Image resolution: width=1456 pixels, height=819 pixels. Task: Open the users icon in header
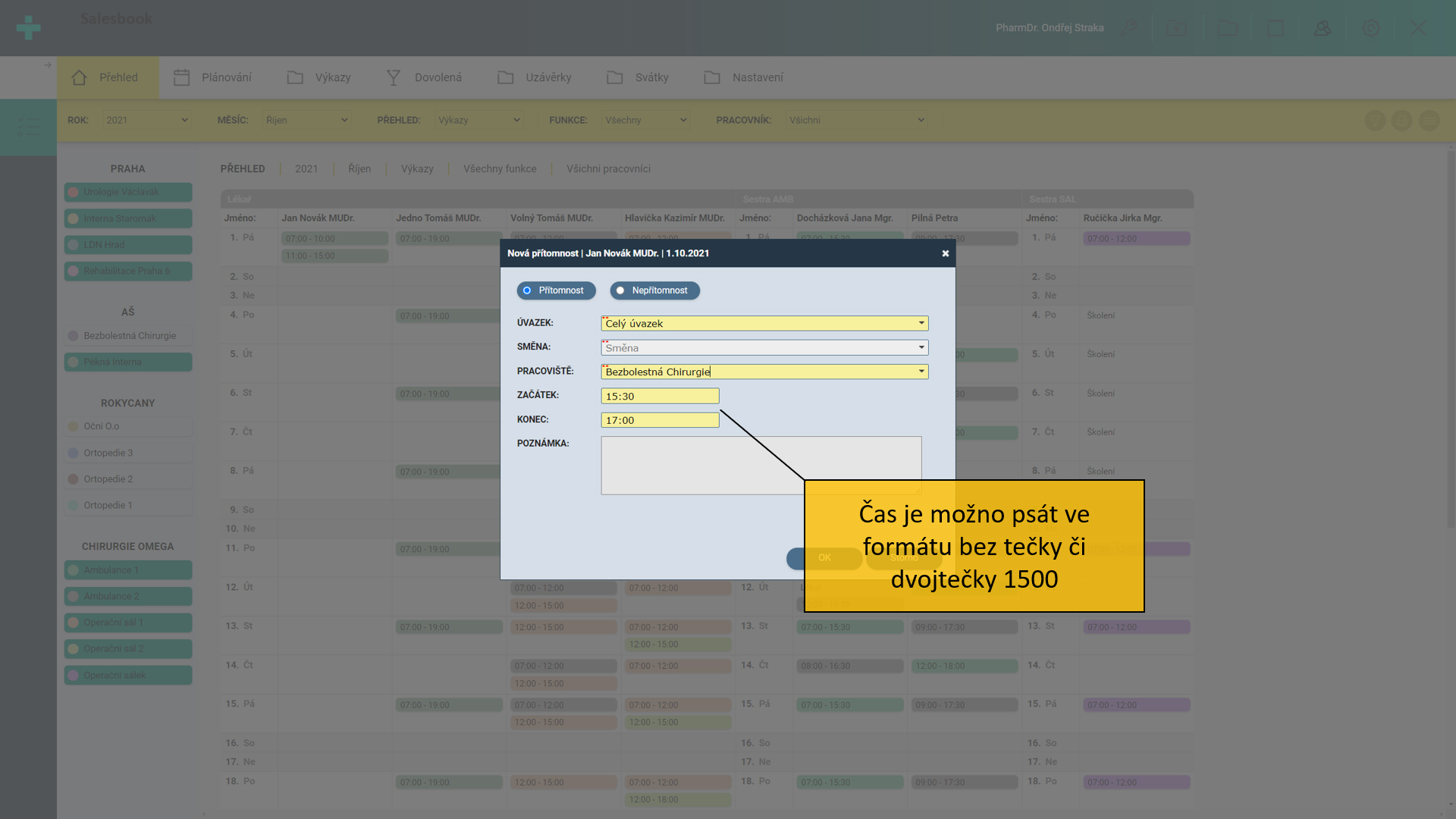click(x=1323, y=28)
